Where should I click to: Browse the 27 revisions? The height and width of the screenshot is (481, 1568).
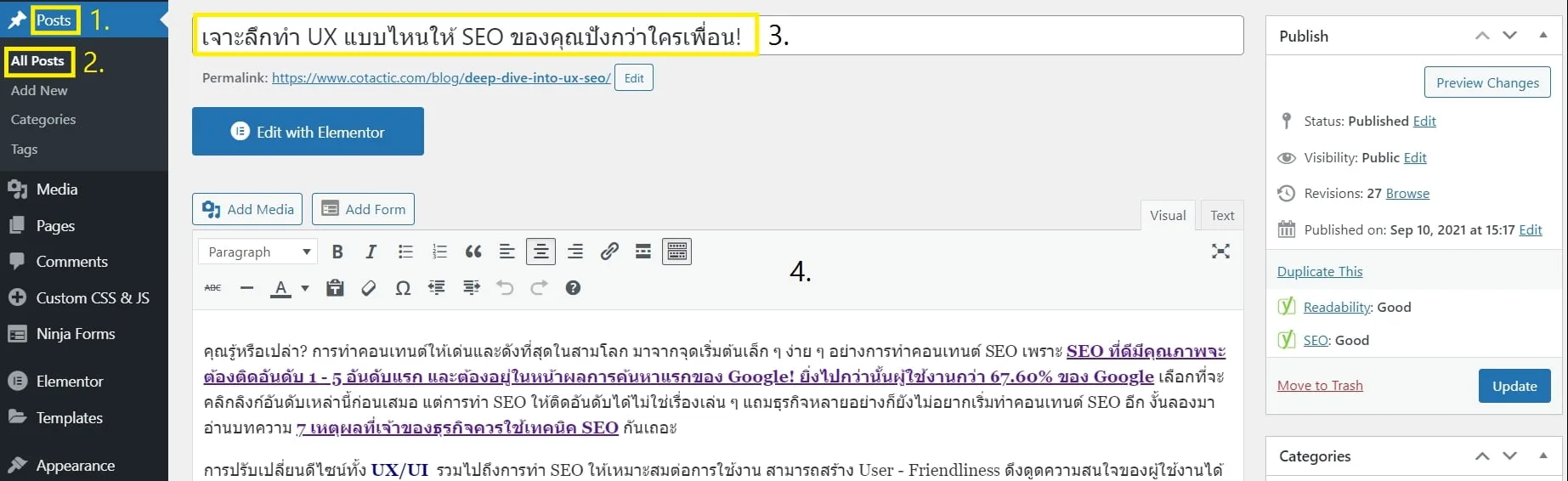coord(1407,193)
